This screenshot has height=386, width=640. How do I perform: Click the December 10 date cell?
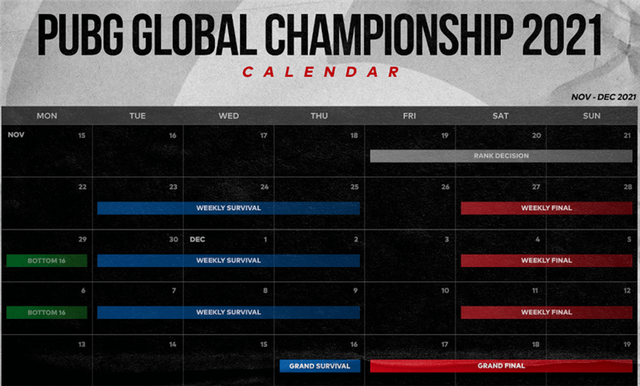pyautogui.click(x=410, y=308)
